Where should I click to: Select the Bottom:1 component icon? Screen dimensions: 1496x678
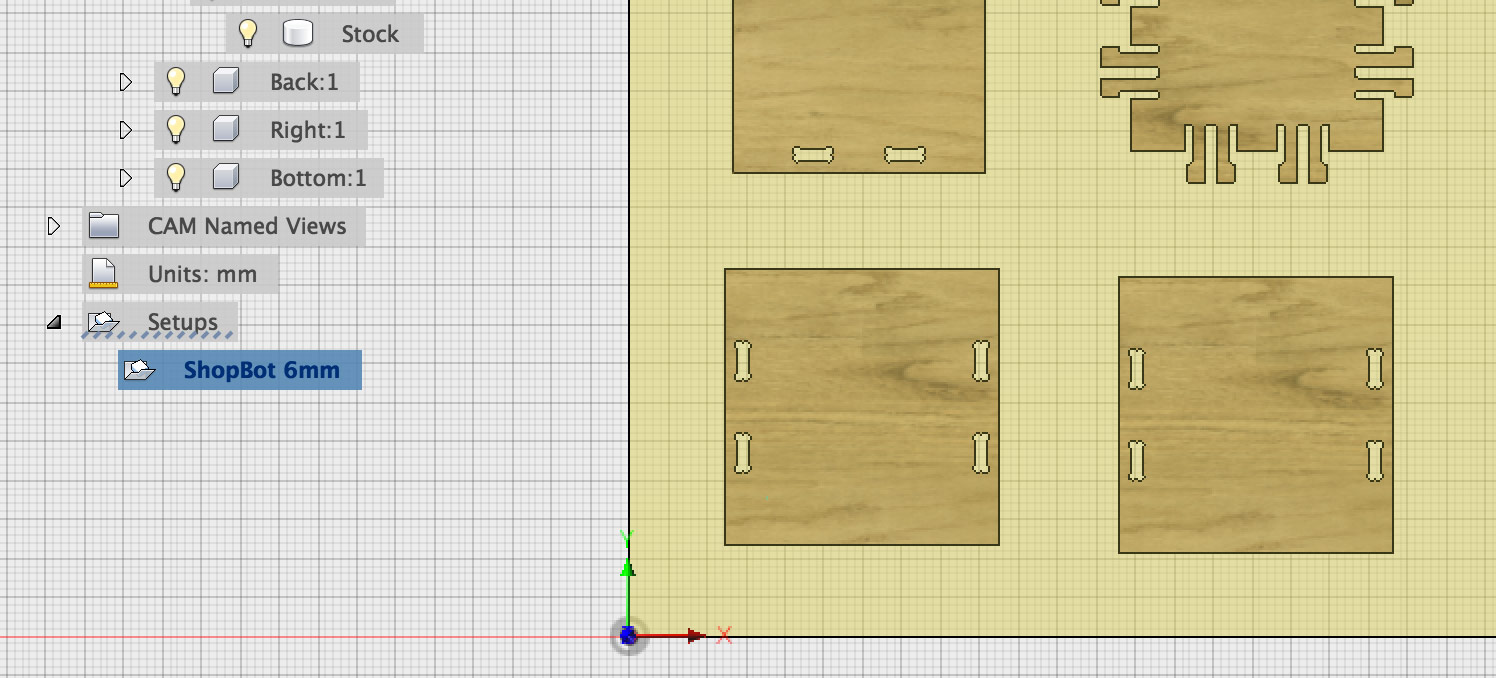(224, 178)
